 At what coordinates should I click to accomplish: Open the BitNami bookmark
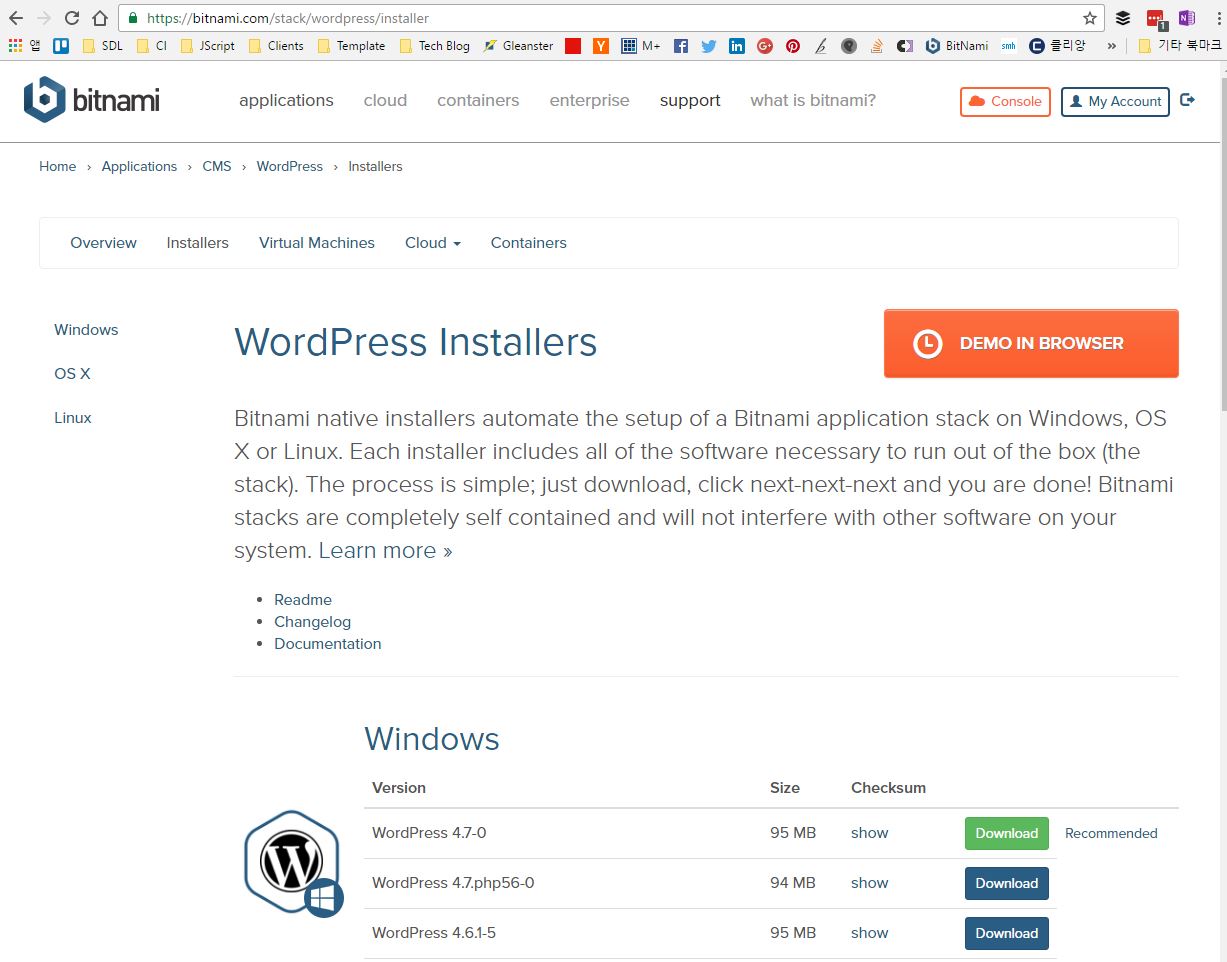click(x=957, y=46)
